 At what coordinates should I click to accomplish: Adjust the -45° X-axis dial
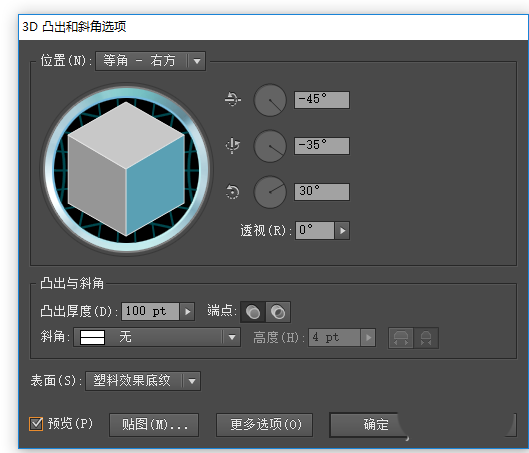pyautogui.click(x=270, y=100)
